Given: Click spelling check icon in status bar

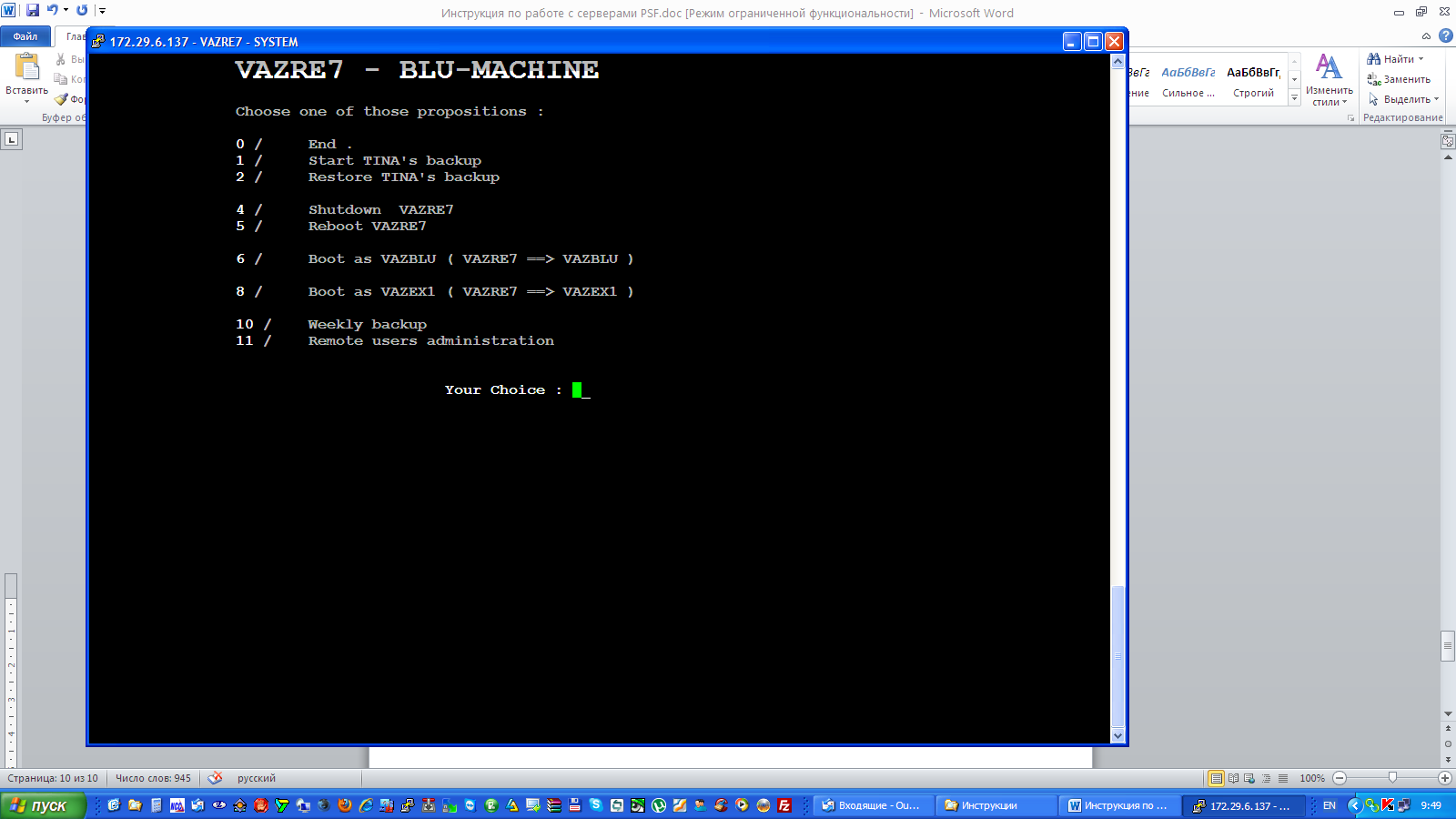Looking at the screenshot, I should (x=215, y=778).
